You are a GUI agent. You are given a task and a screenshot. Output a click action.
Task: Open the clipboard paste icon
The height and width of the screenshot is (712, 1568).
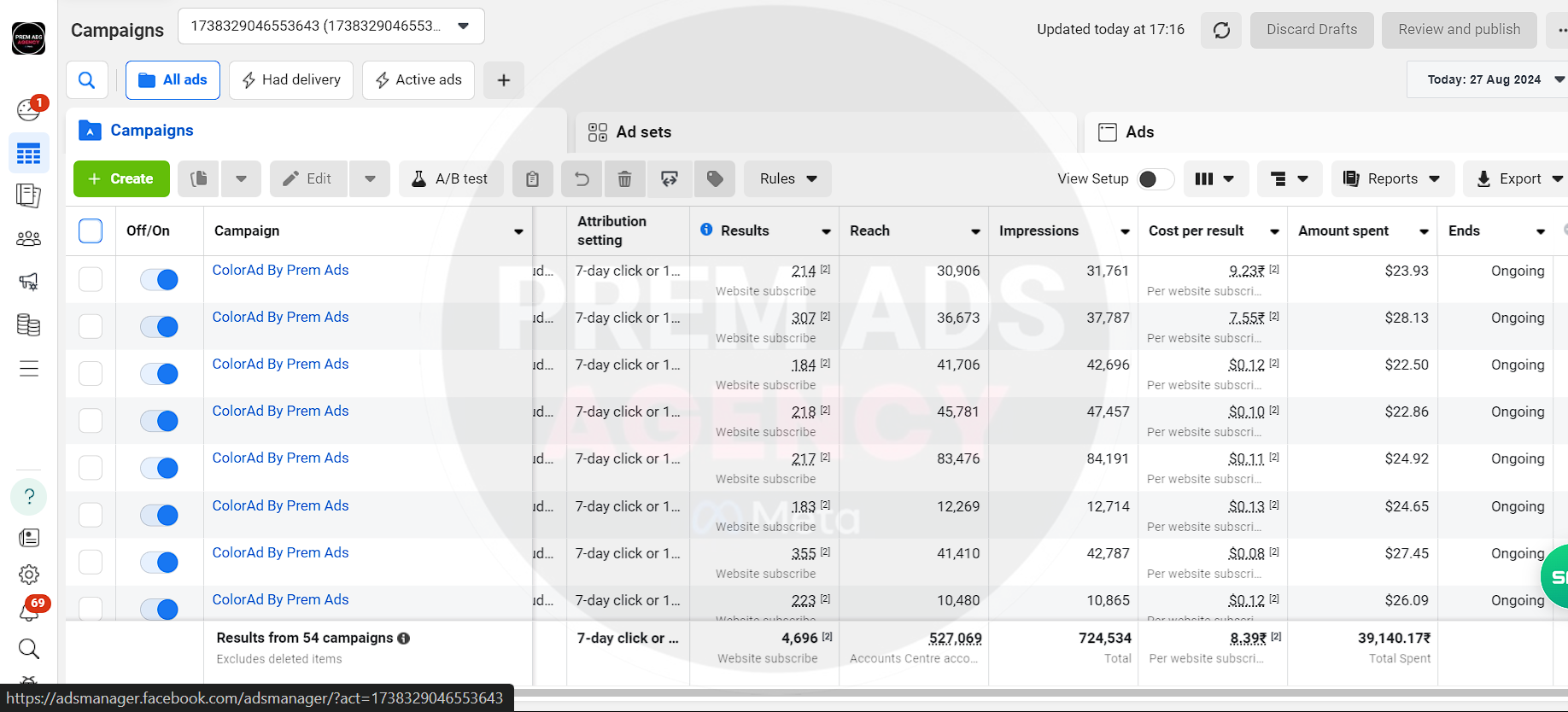(532, 178)
